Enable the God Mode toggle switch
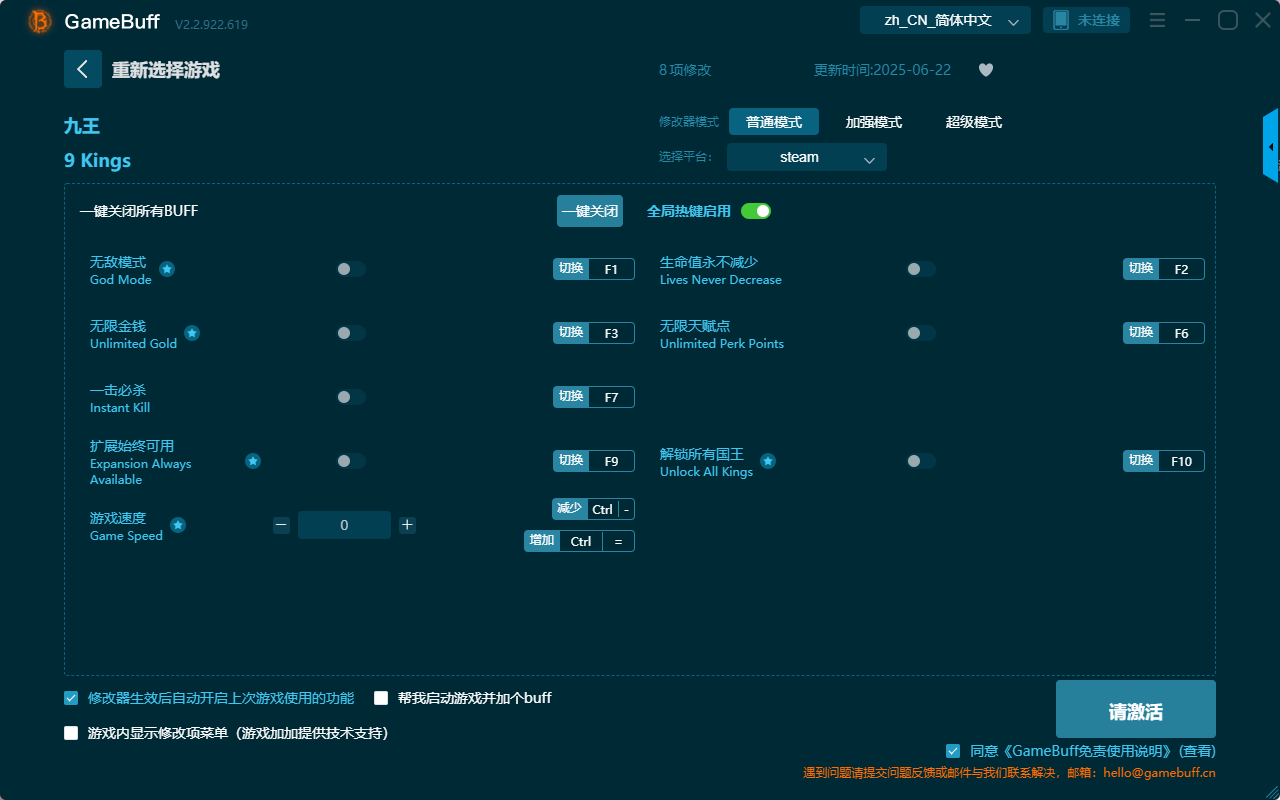Viewport: 1280px width, 800px height. [x=350, y=268]
